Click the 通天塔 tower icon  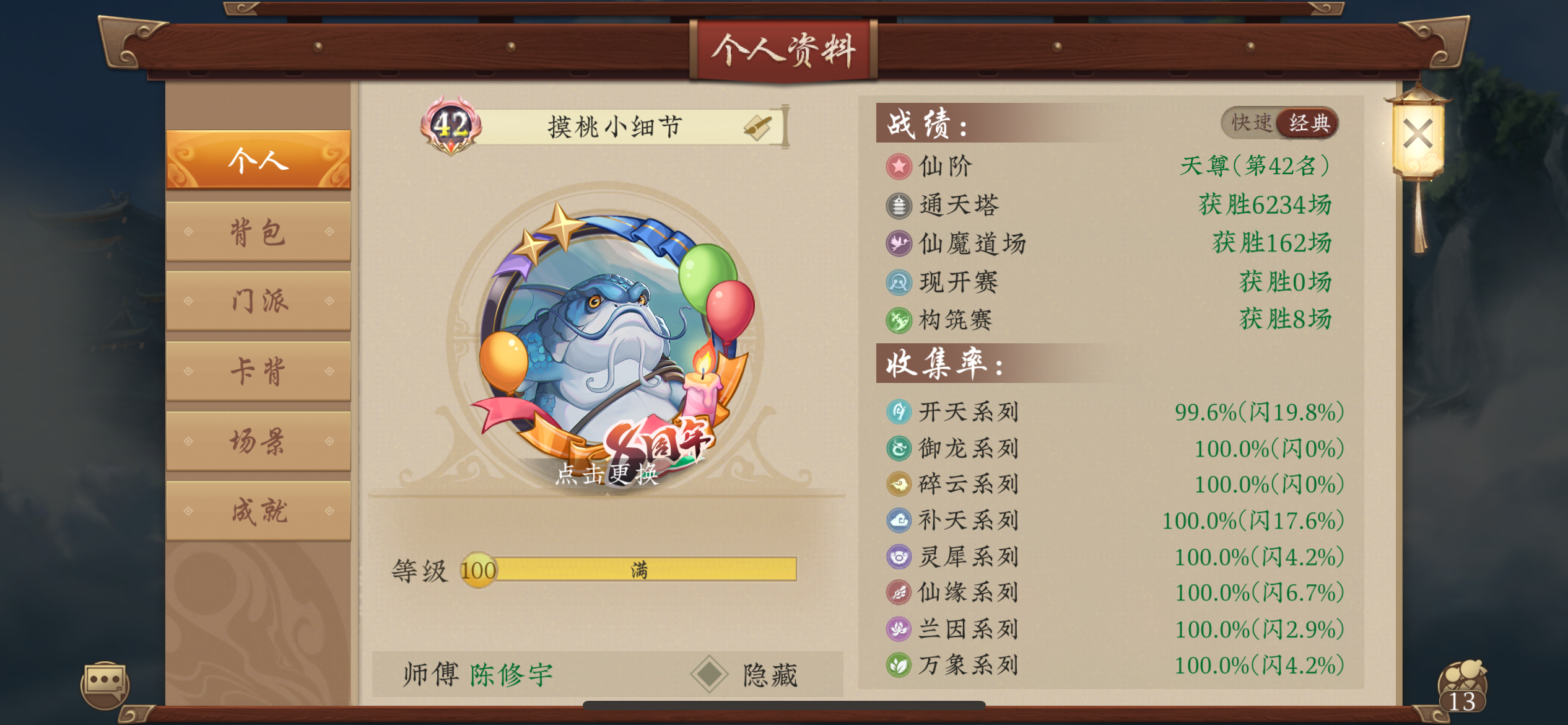(899, 206)
